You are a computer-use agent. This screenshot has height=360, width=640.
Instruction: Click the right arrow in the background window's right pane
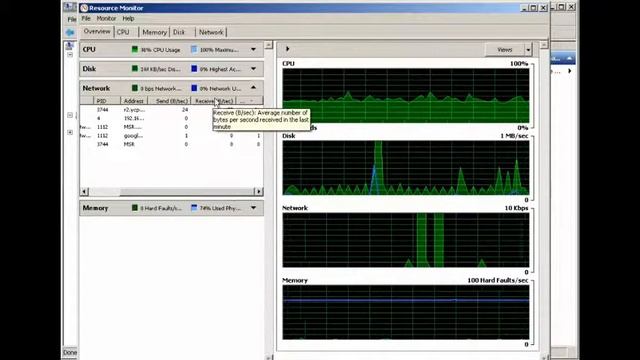click(x=570, y=71)
